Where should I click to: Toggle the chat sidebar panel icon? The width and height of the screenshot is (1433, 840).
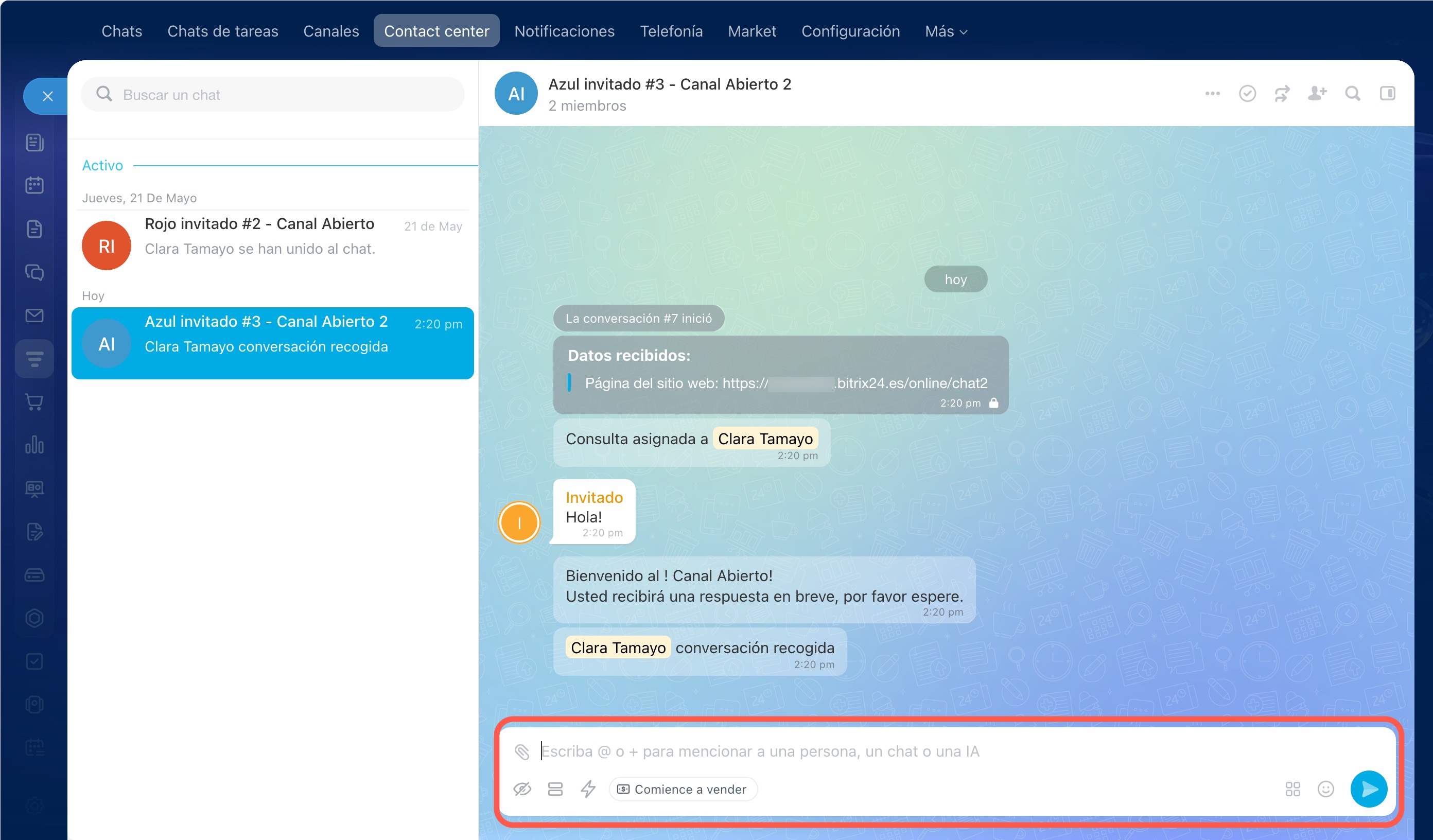pyautogui.click(x=1388, y=93)
